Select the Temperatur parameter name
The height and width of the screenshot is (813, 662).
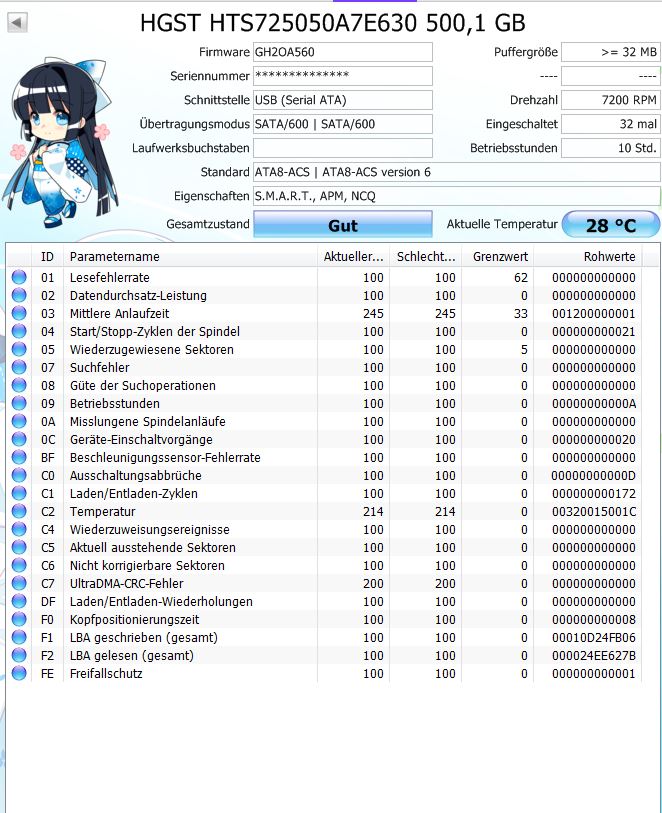(x=102, y=512)
